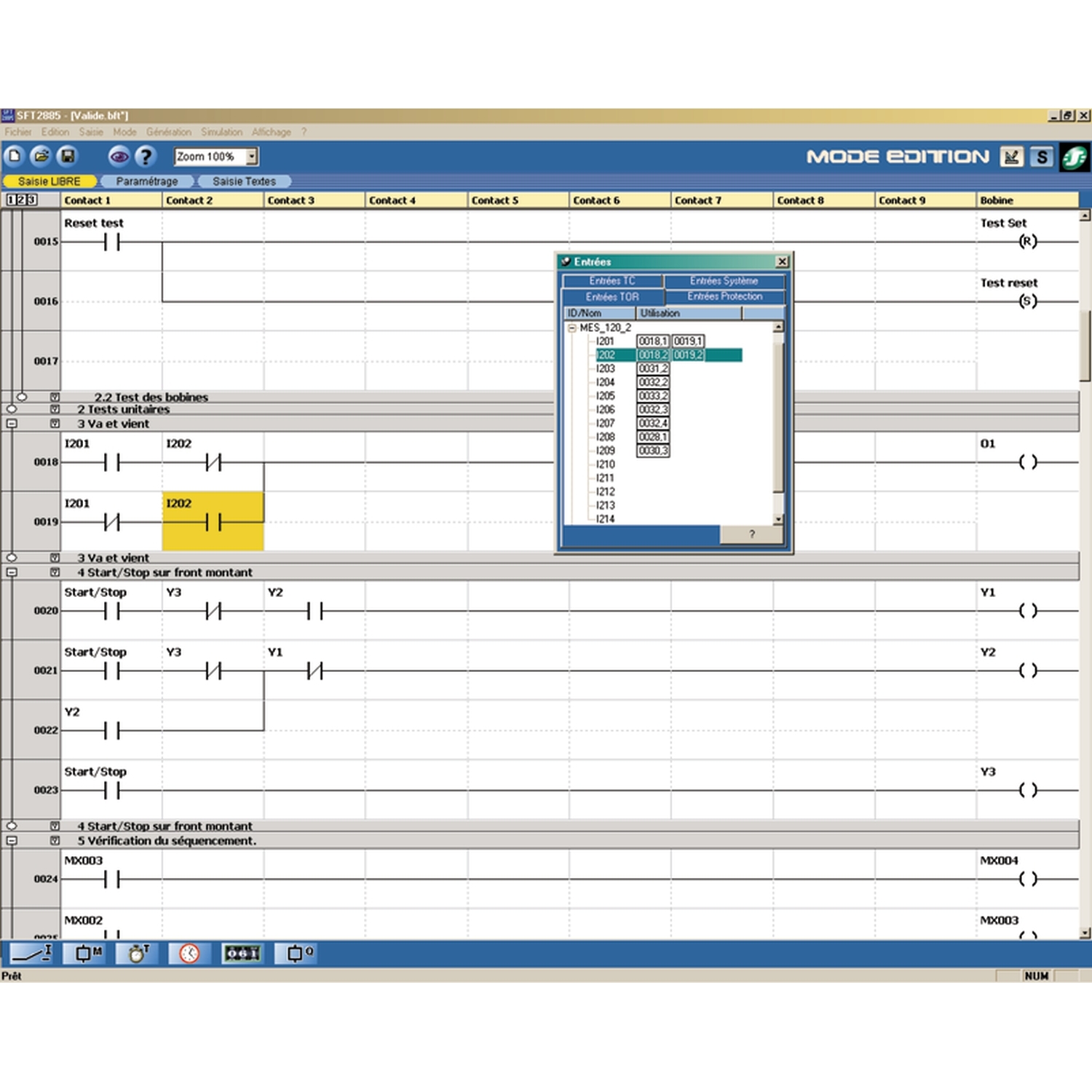Open the Entrées Système tab
1092x1092 pixels.
[724, 281]
